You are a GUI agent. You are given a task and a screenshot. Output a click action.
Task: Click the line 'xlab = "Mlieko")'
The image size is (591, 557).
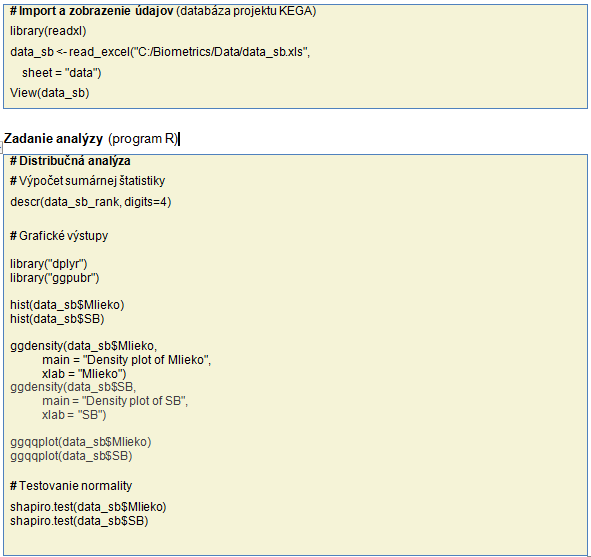(x=84, y=374)
